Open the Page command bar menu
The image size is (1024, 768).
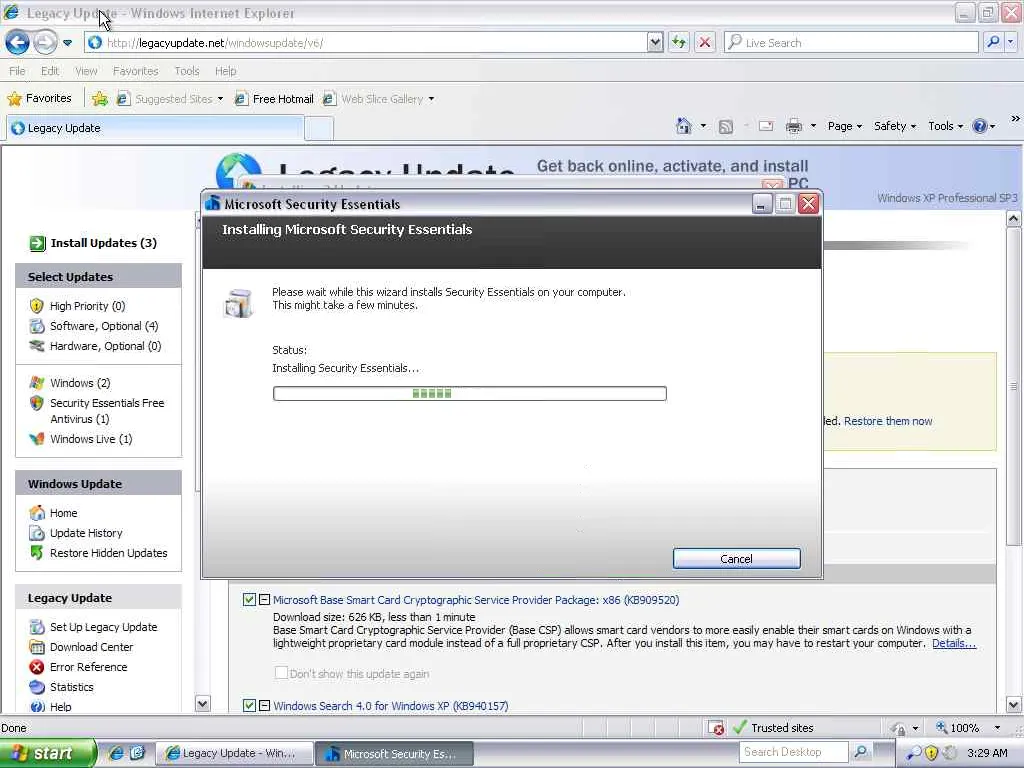click(x=844, y=126)
